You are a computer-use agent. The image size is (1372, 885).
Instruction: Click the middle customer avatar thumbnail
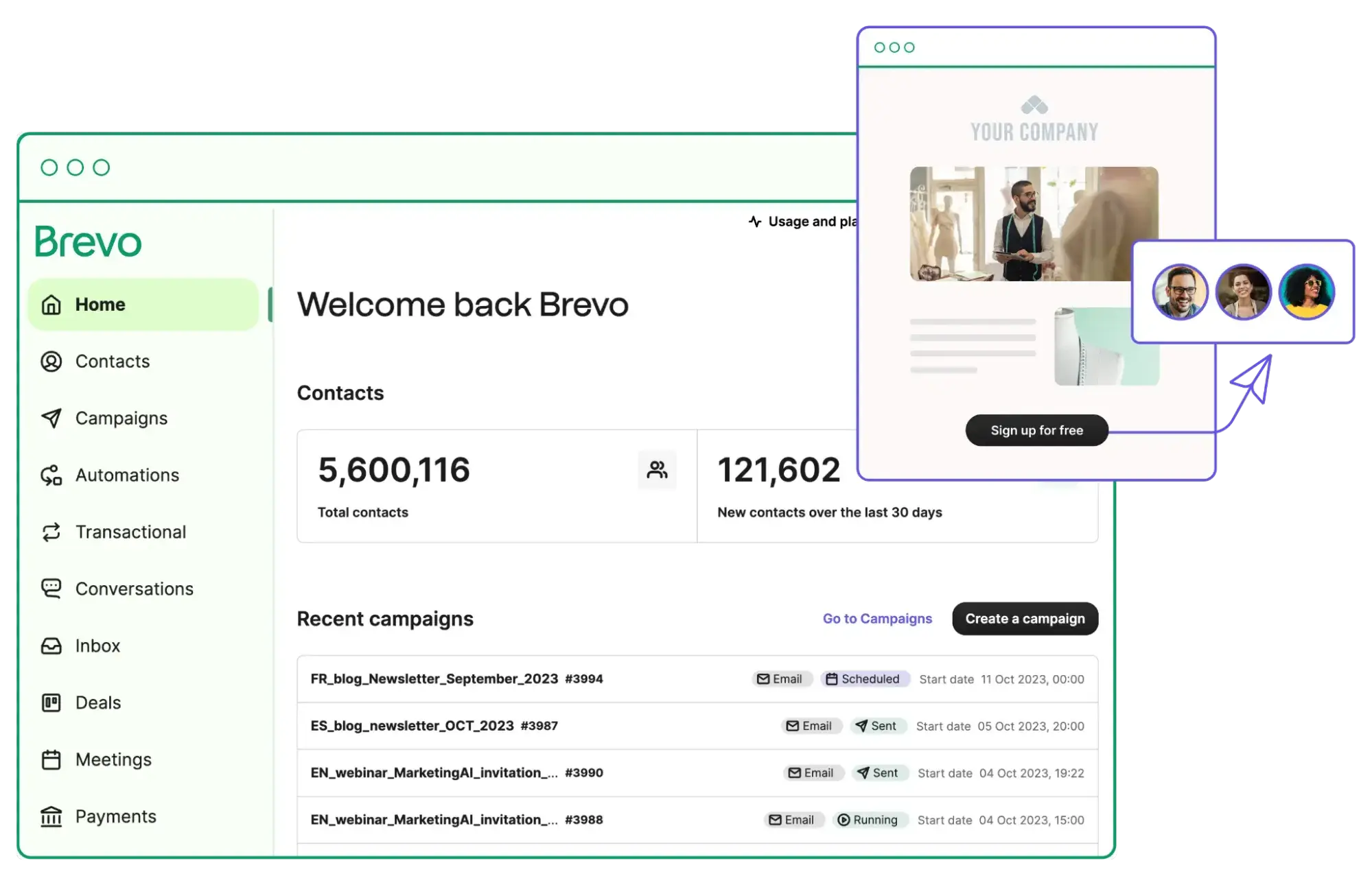(1243, 292)
